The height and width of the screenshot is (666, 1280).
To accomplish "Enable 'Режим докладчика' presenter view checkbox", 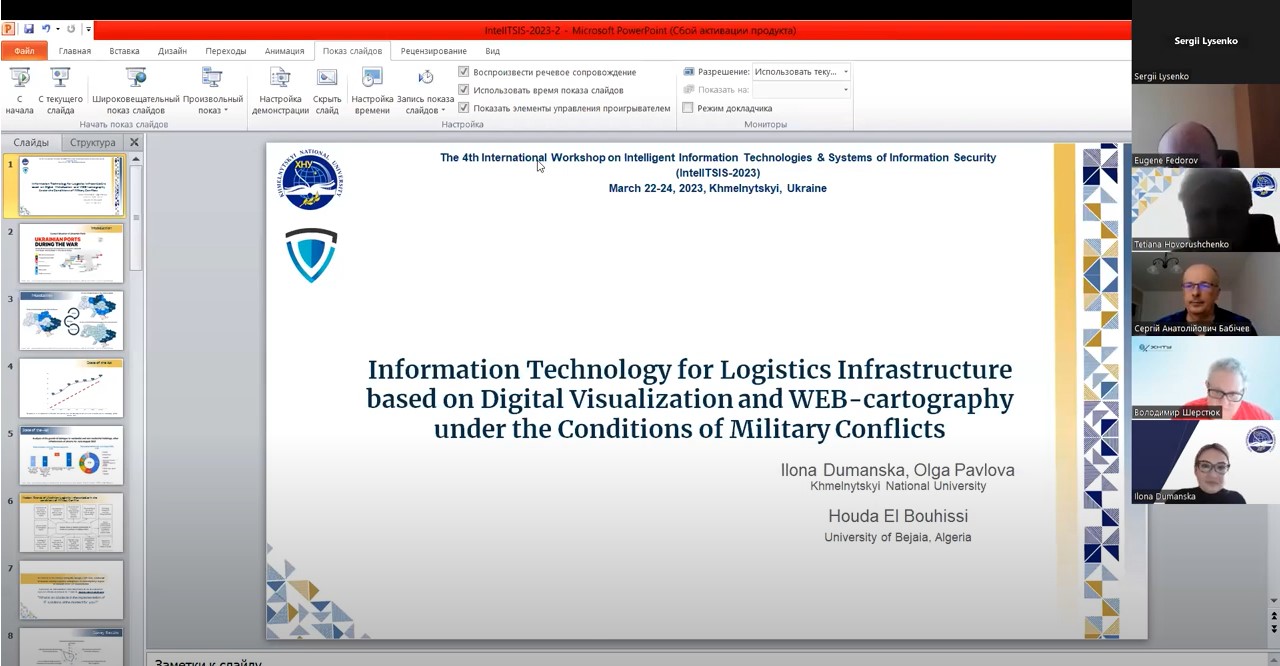I will point(688,108).
